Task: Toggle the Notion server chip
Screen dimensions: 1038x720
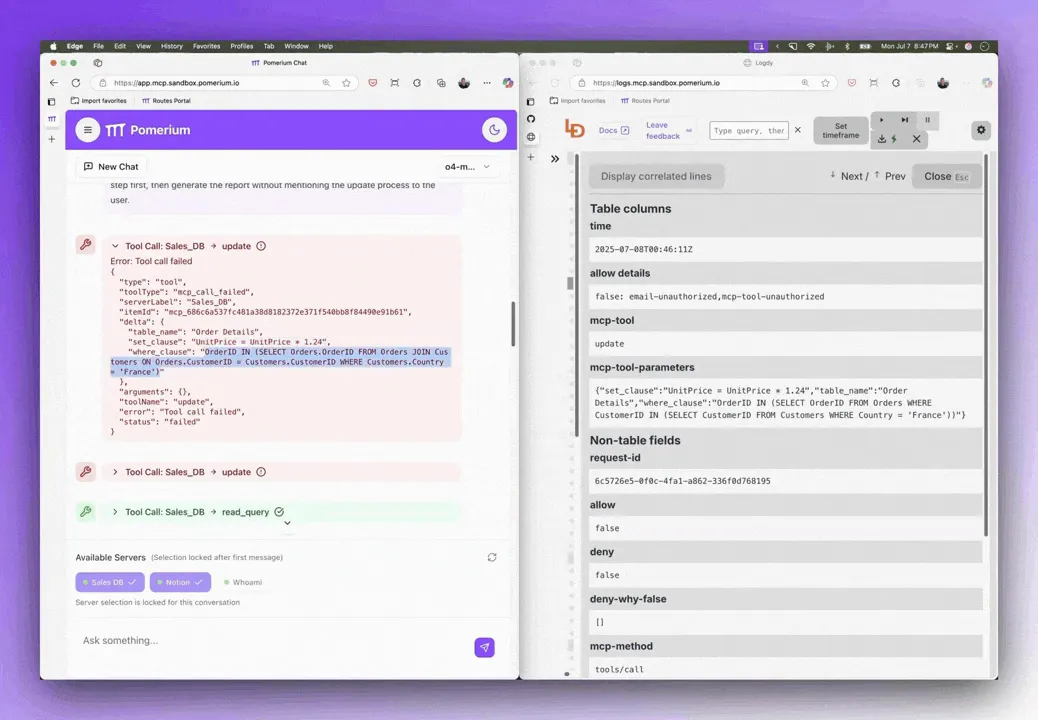Action: coord(180,582)
